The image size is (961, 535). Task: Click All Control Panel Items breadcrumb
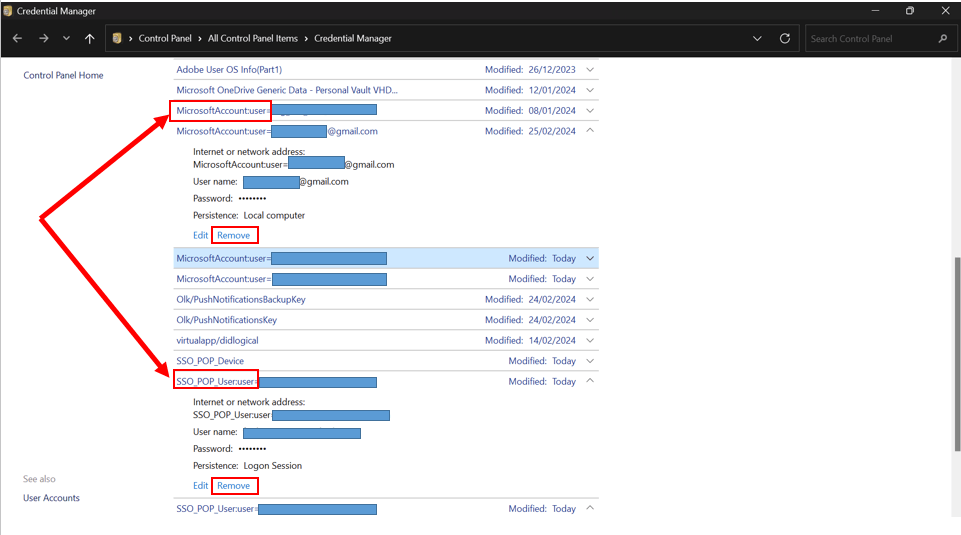(253, 39)
